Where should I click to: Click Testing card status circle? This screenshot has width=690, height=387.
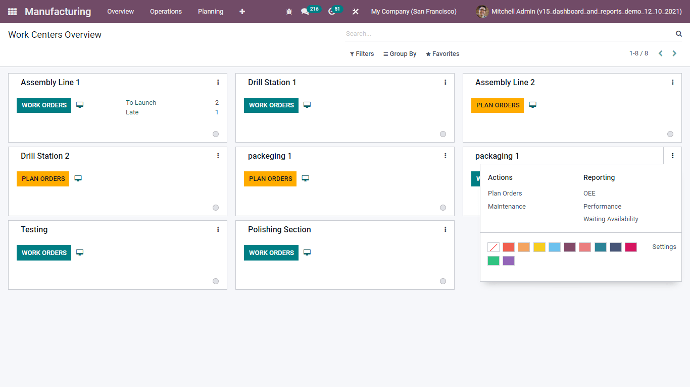[x=216, y=281]
